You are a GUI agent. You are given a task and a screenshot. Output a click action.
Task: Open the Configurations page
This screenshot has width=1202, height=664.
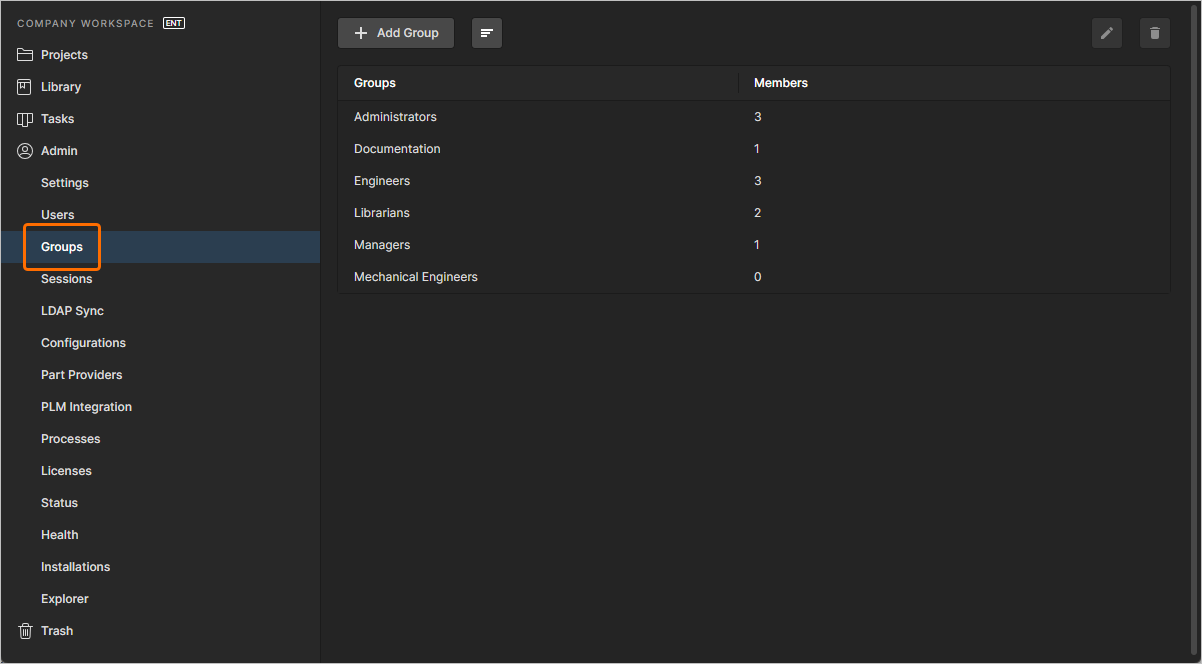tap(83, 342)
